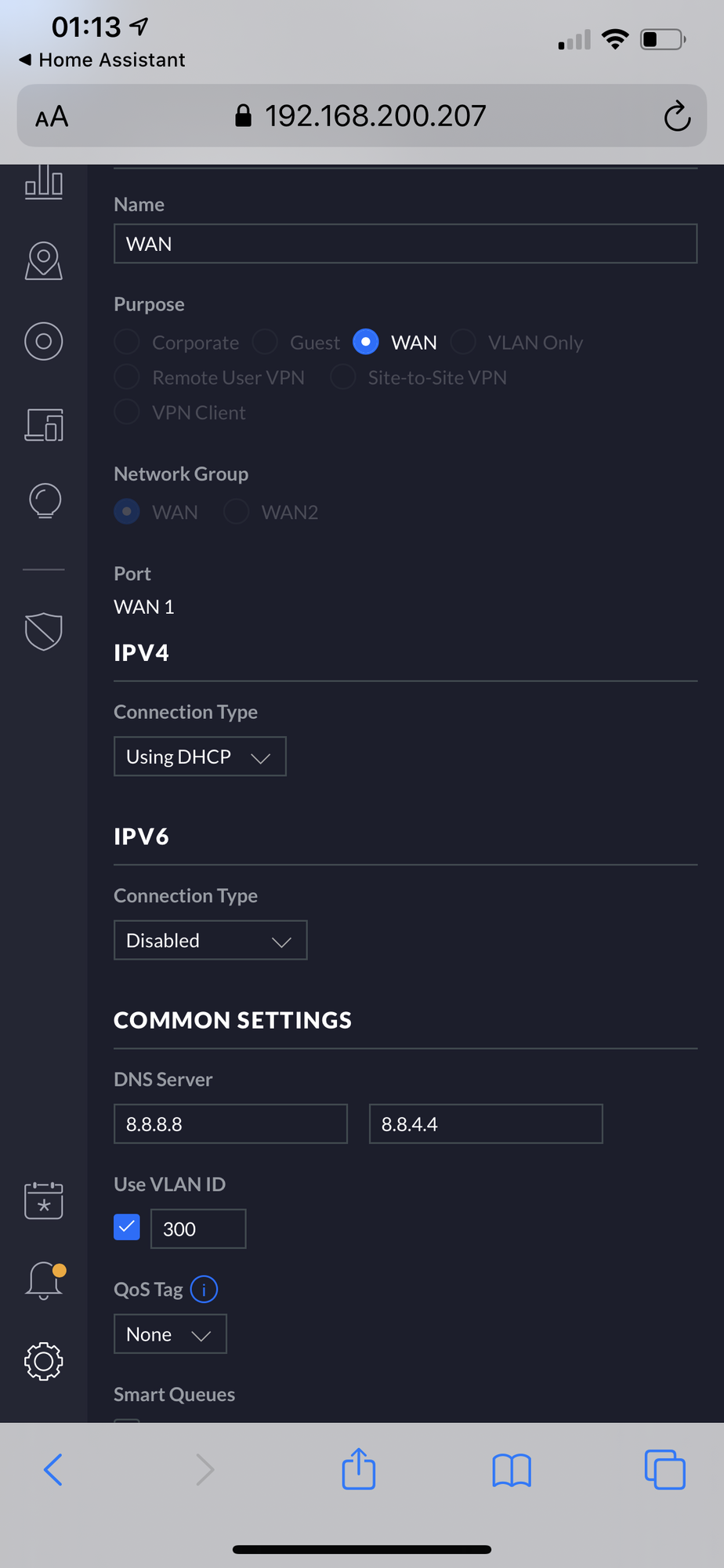Open Threat Management via the shield icon

tap(43, 631)
